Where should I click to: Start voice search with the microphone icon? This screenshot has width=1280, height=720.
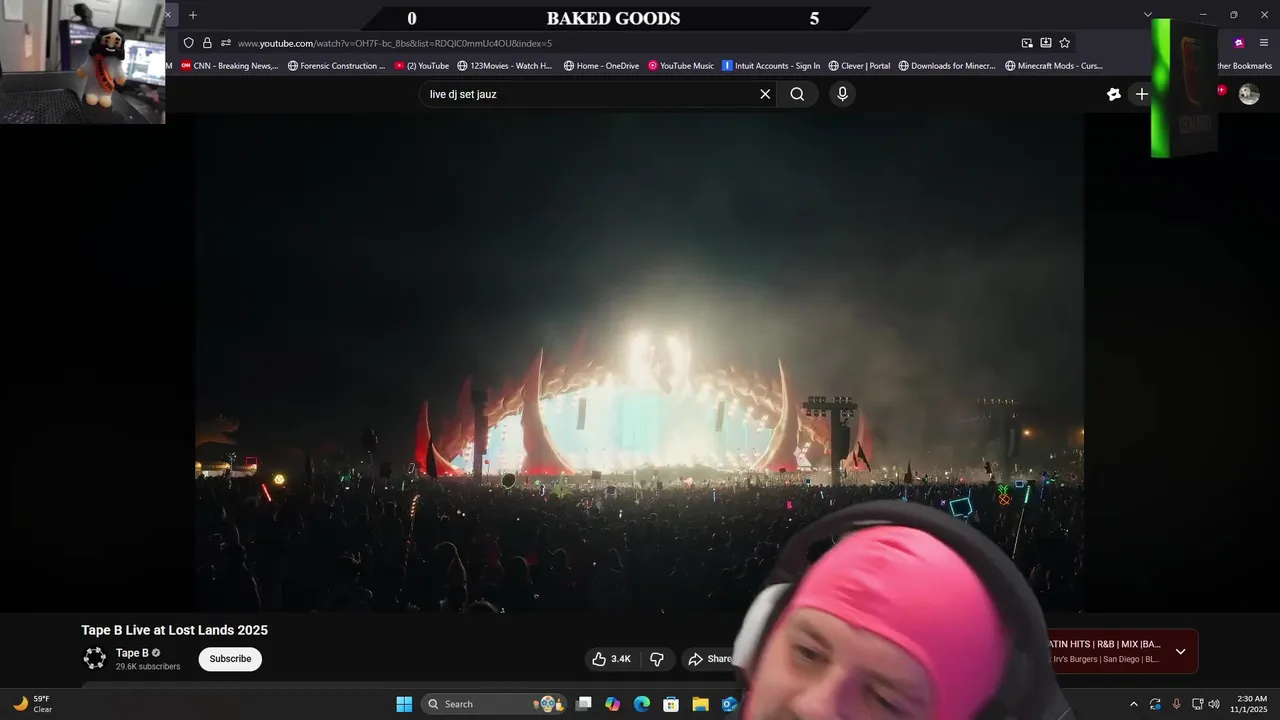pos(842,94)
